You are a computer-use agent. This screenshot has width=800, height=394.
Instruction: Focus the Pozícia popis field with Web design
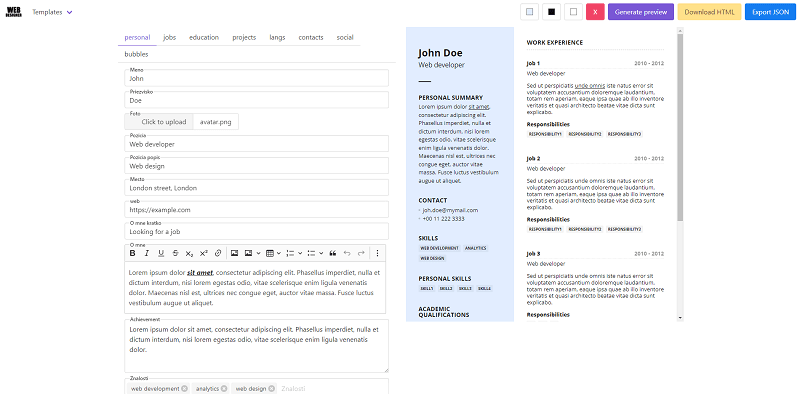pos(257,166)
